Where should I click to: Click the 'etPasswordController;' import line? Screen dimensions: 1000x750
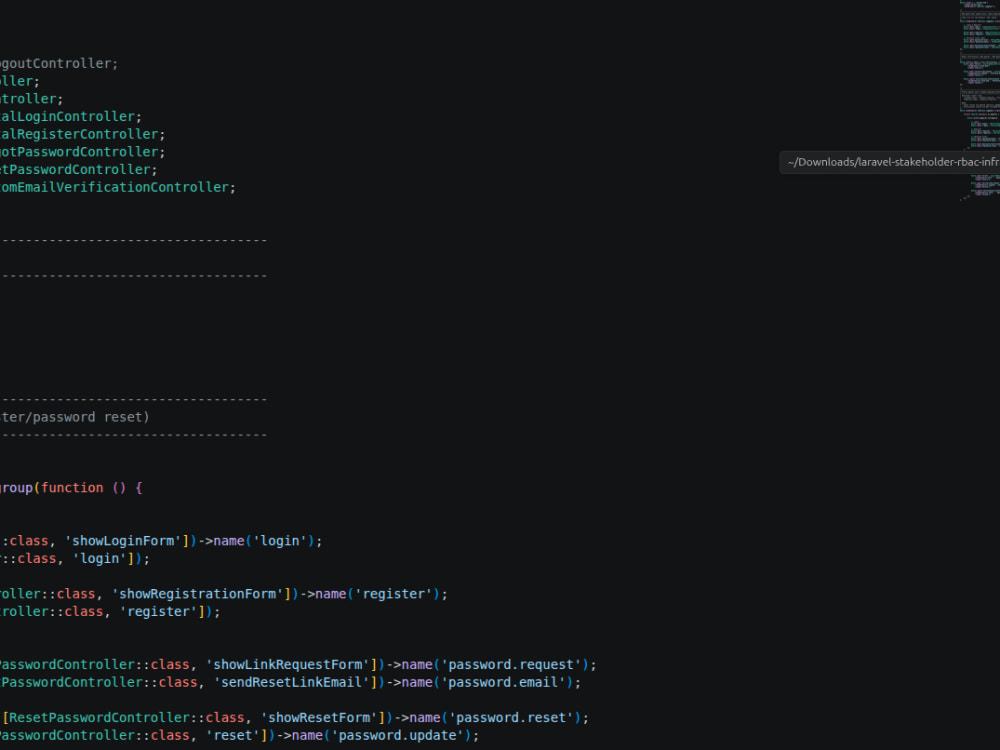(78, 170)
